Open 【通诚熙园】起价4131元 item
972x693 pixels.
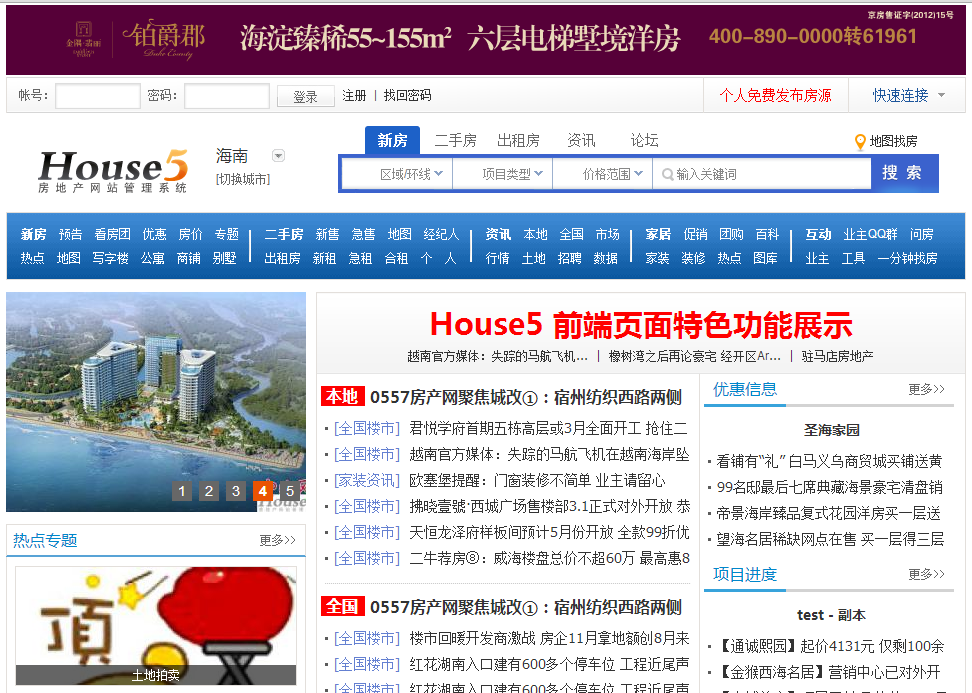pos(830,647)
